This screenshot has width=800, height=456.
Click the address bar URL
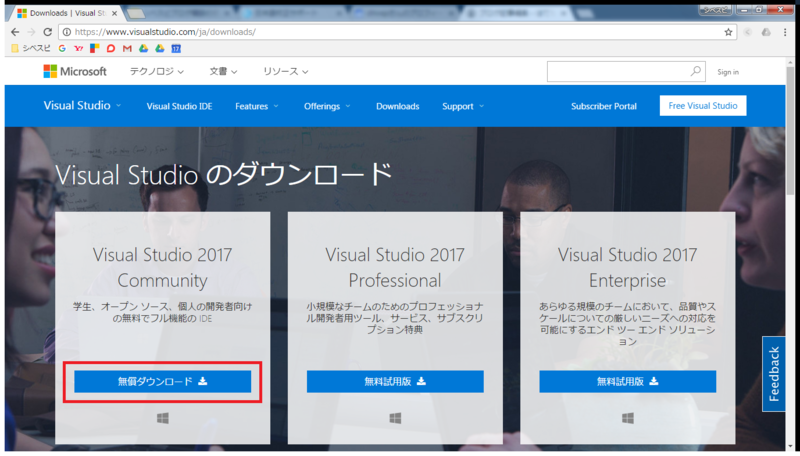click(x=165, y=32)
